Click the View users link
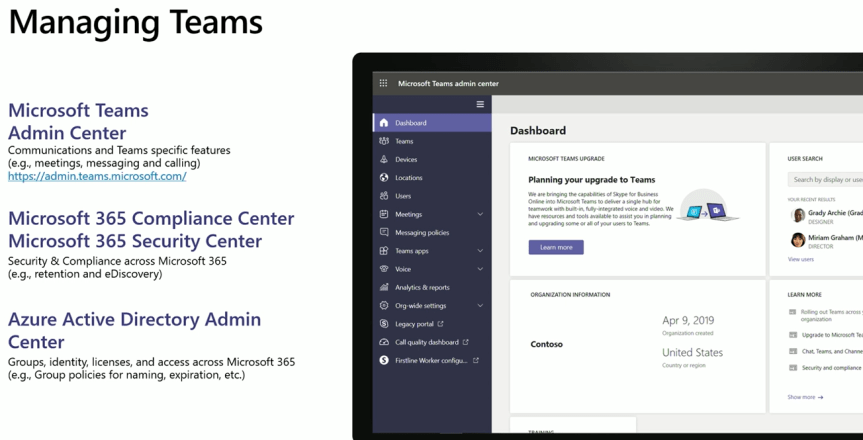 coord(800,259)
